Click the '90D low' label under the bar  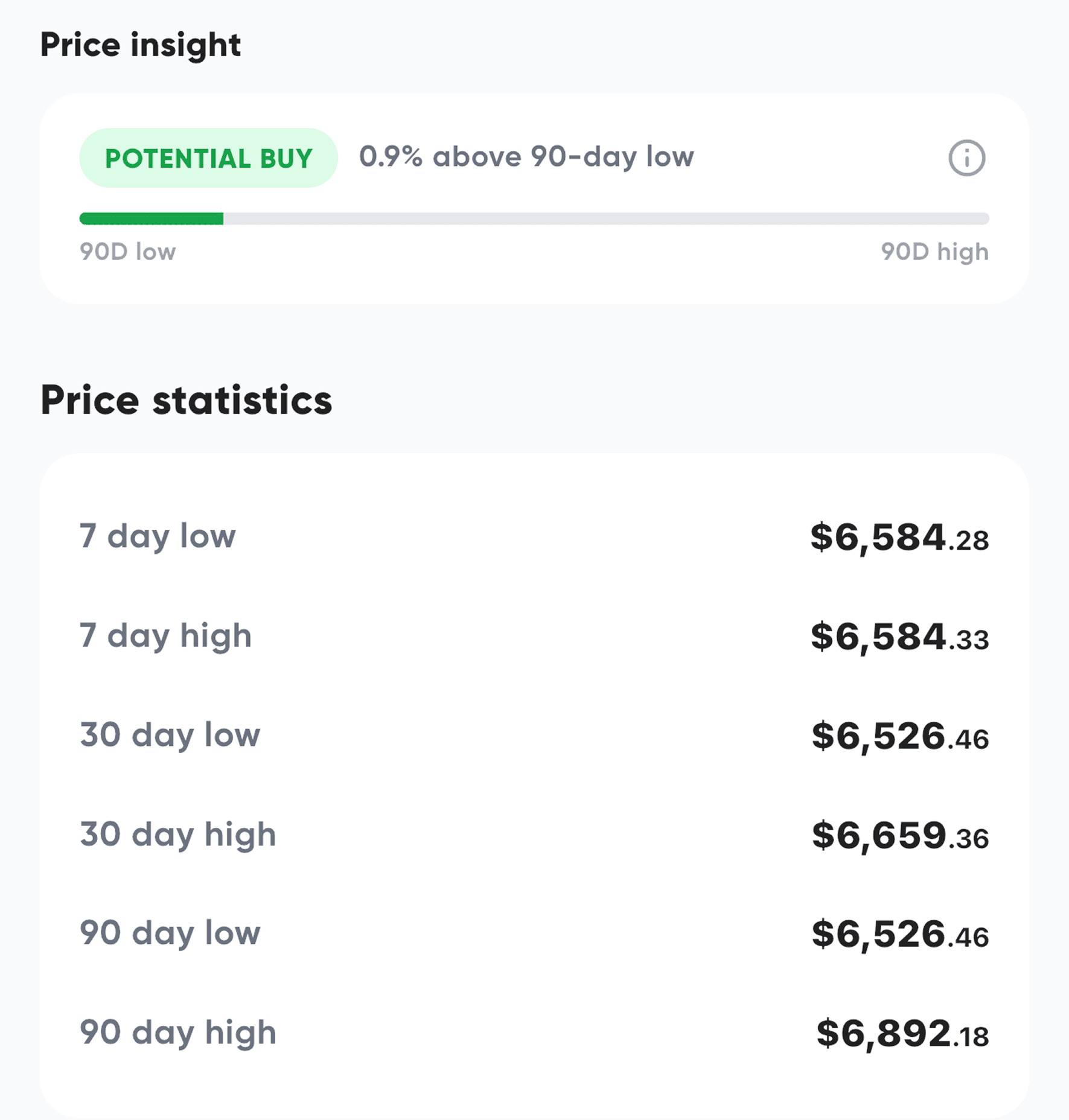[x=128, y=252]
